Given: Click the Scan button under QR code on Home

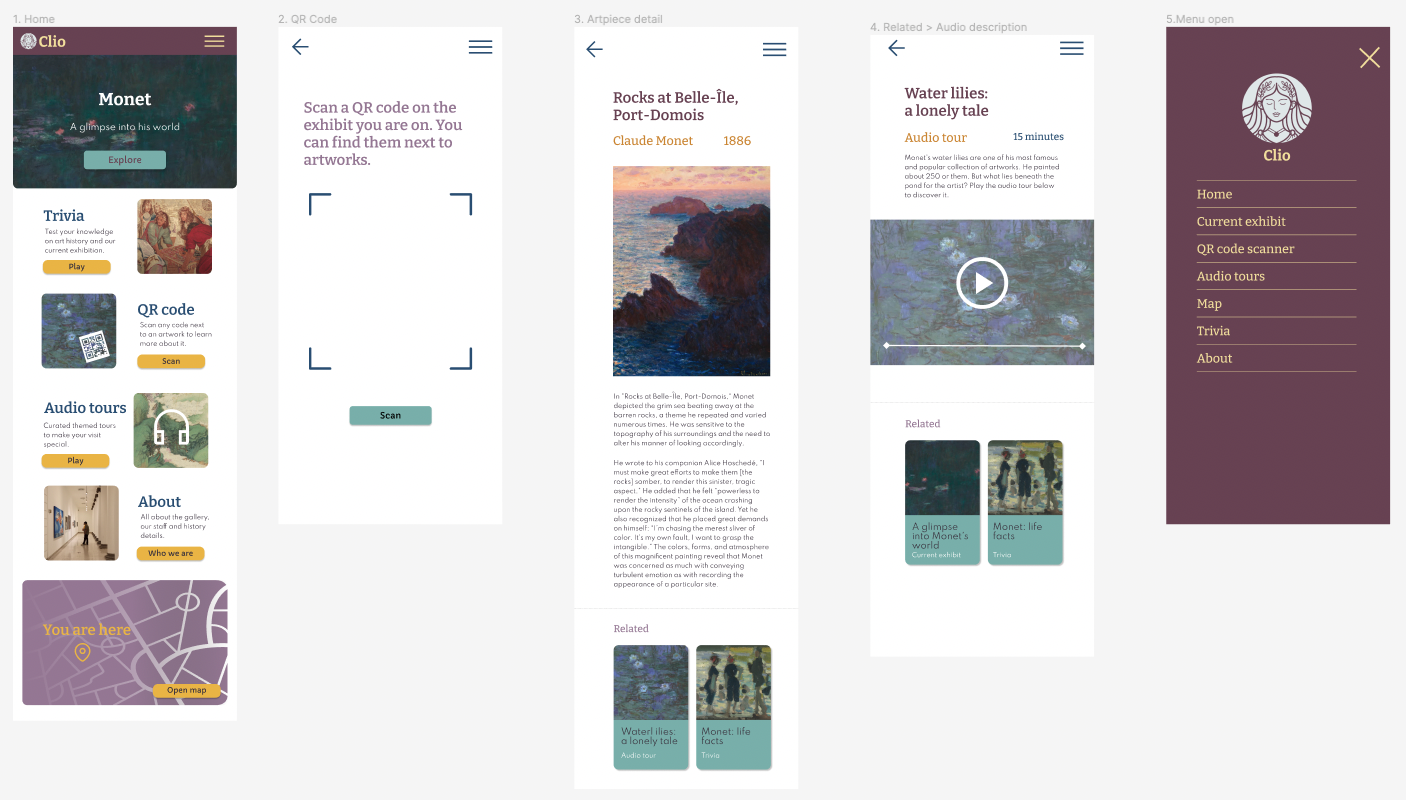Looking at the screenshot, I should pyautogui.click(x=171, y=361).
